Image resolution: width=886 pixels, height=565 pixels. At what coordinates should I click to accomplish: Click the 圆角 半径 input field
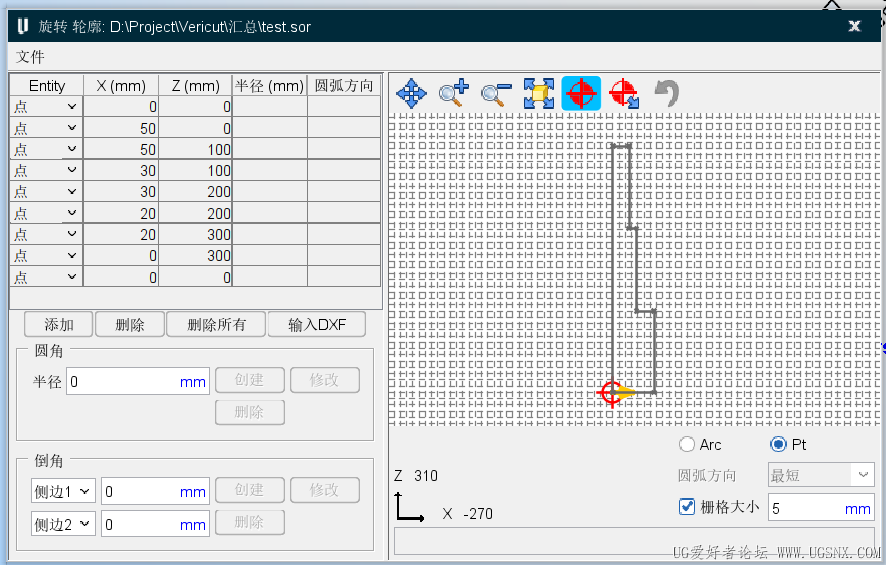click(x=138, y=382)
